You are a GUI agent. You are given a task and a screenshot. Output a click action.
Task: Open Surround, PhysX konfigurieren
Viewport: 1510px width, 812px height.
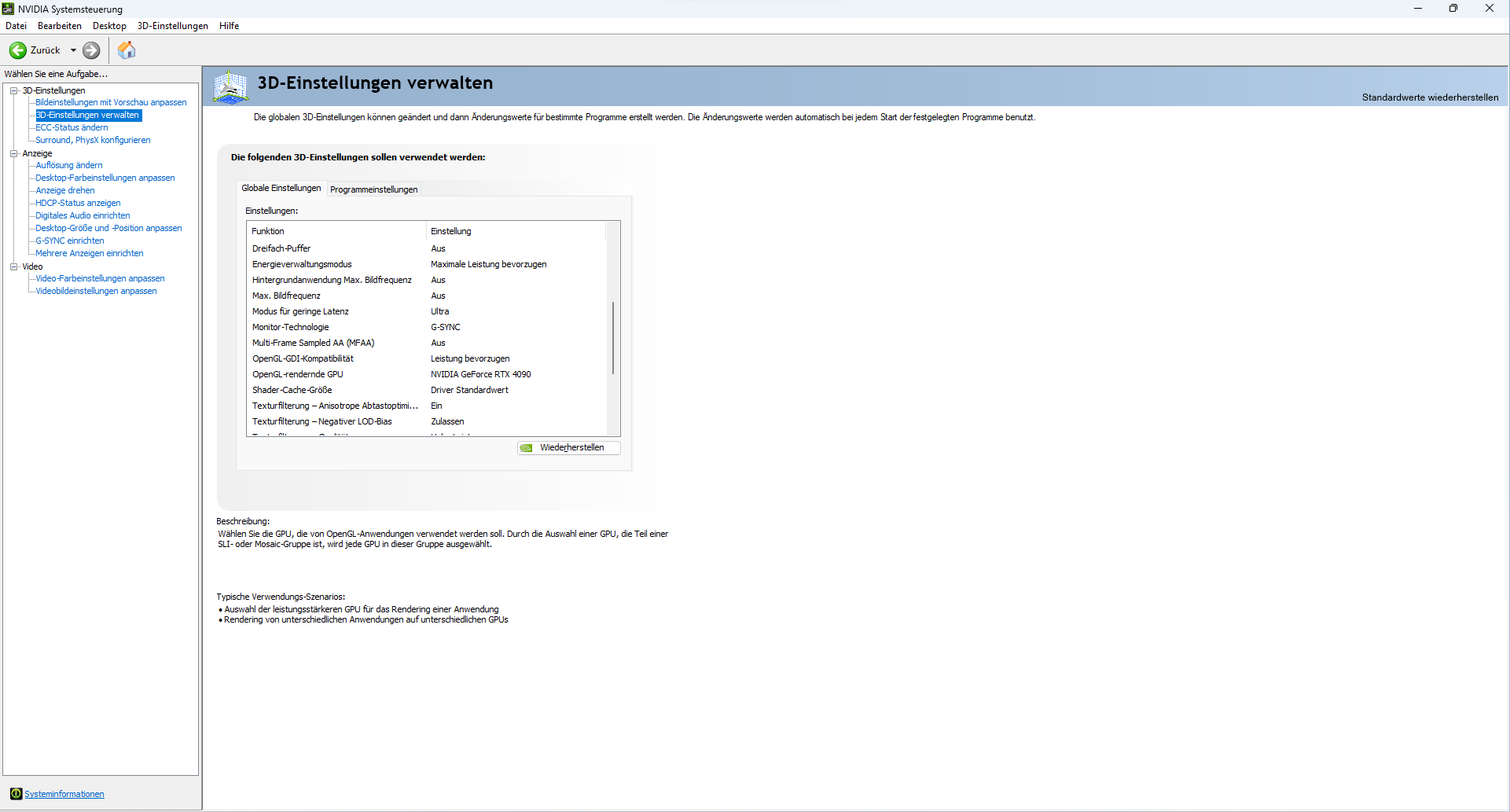tap(93, 140)
